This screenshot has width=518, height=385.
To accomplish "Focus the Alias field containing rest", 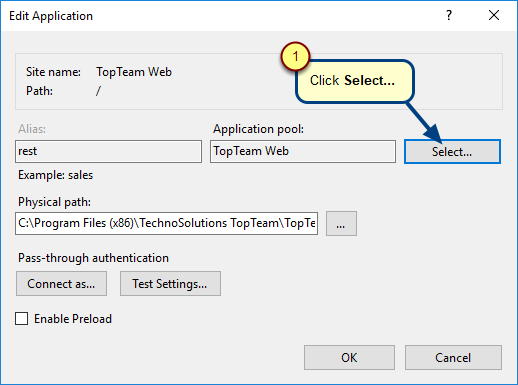I will [x=108, y=151].
